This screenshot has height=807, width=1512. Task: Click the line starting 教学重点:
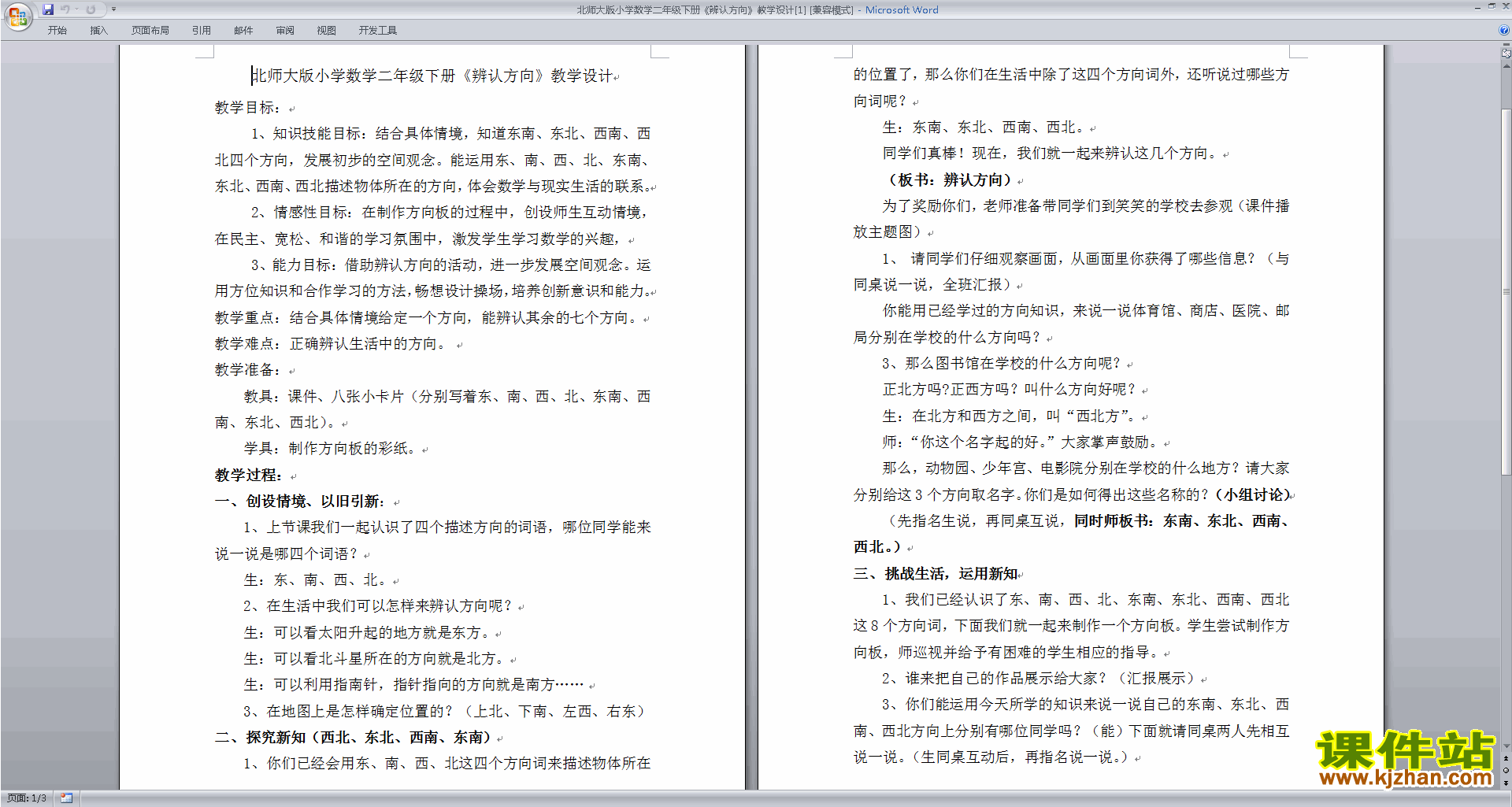click(426, 318)
